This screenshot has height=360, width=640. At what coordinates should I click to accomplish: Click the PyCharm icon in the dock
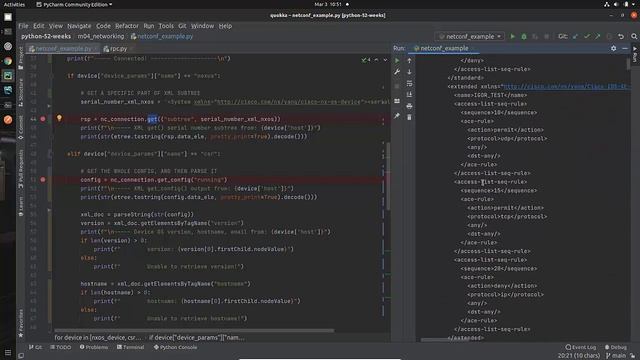(x=8, y=76)
